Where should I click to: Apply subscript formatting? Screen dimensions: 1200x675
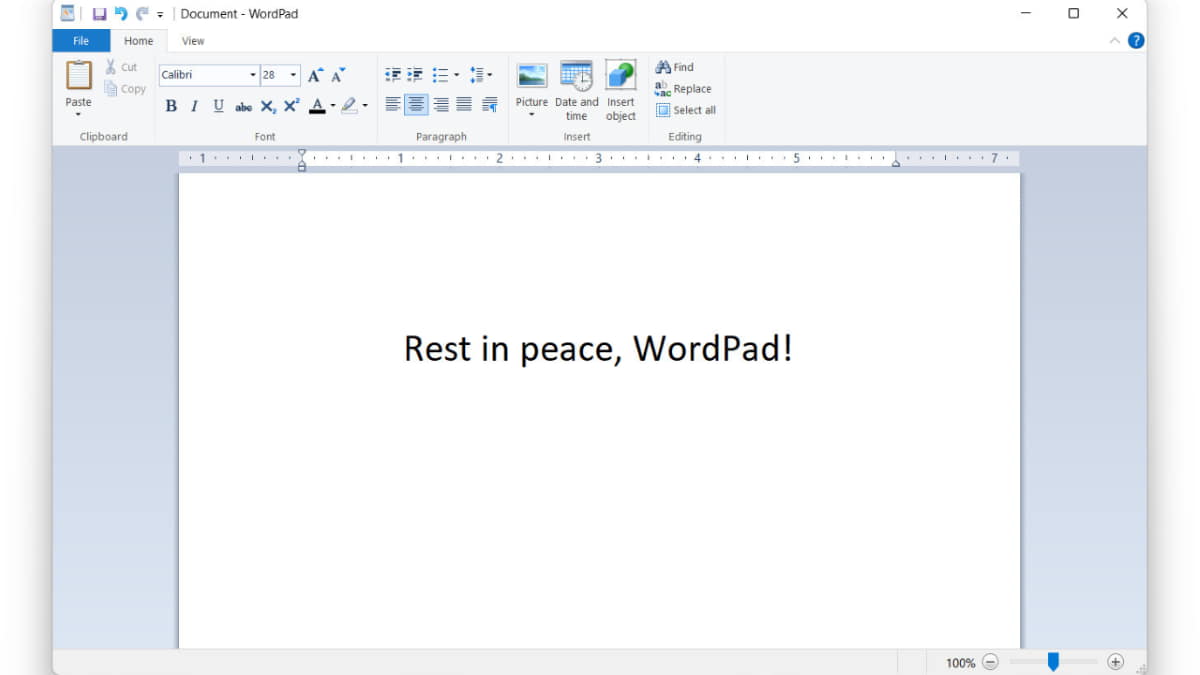click(x=268, y=106)
